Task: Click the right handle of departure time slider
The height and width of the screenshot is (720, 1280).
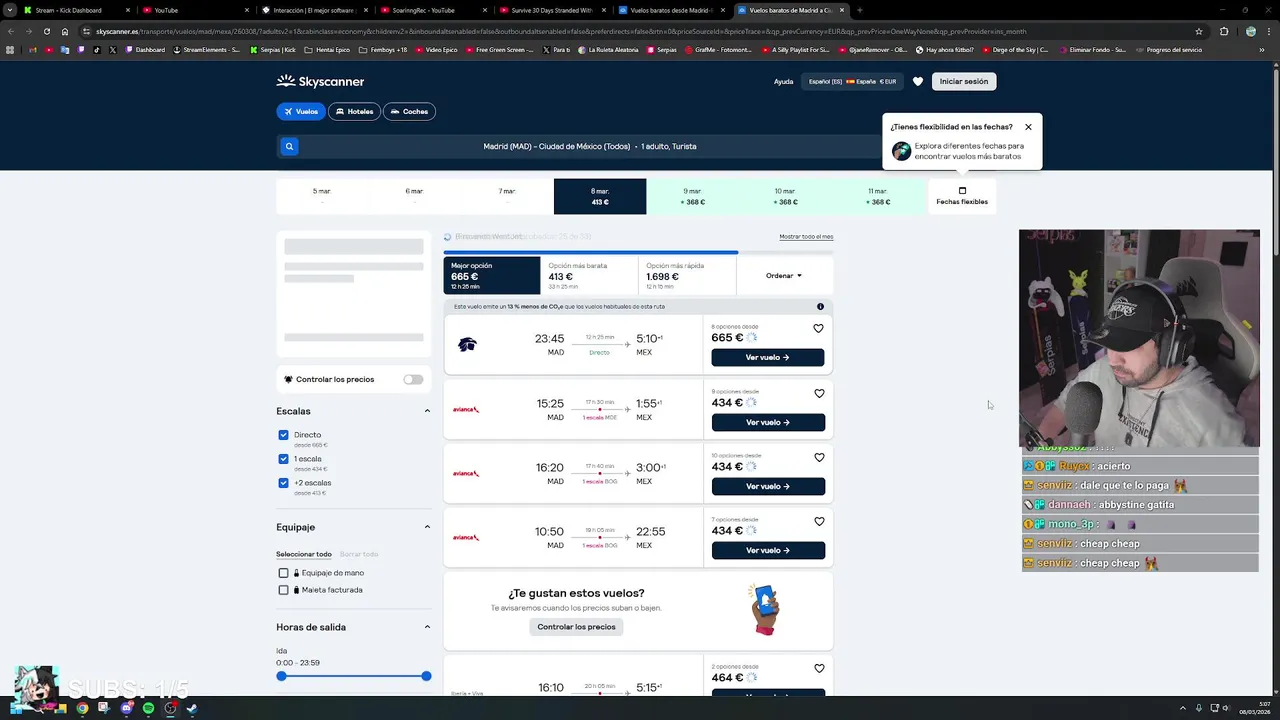Action: tap(426, 676)
